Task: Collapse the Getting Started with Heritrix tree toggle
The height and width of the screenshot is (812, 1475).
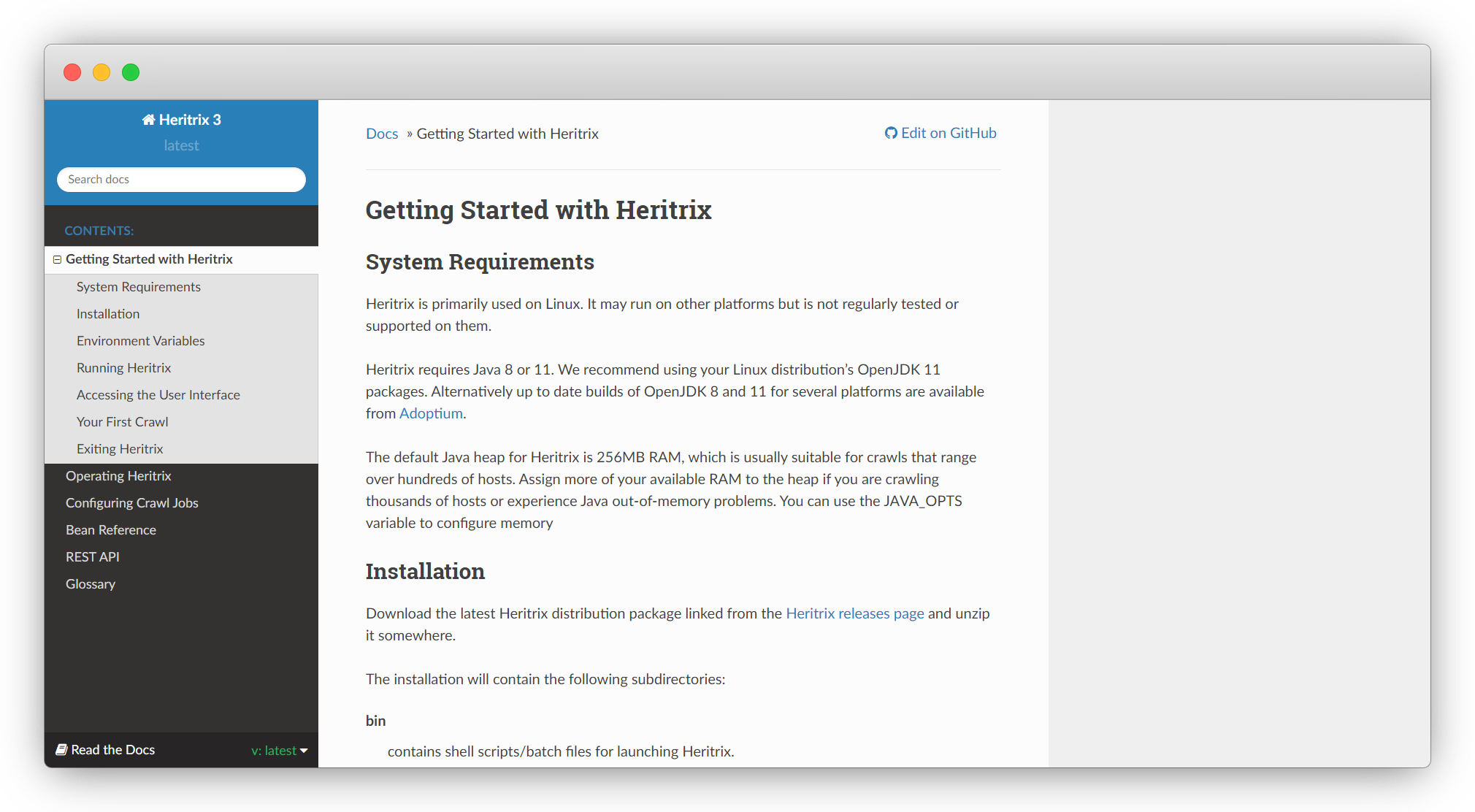Action: (x=57, y=259)
